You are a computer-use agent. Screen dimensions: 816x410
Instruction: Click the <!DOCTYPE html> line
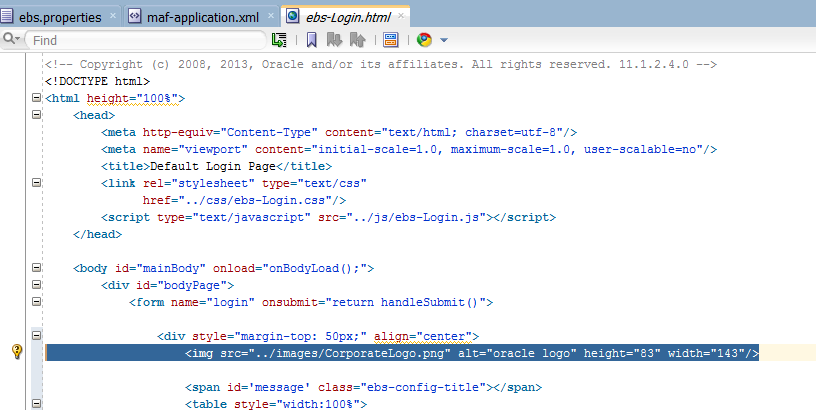click(97, 82)
